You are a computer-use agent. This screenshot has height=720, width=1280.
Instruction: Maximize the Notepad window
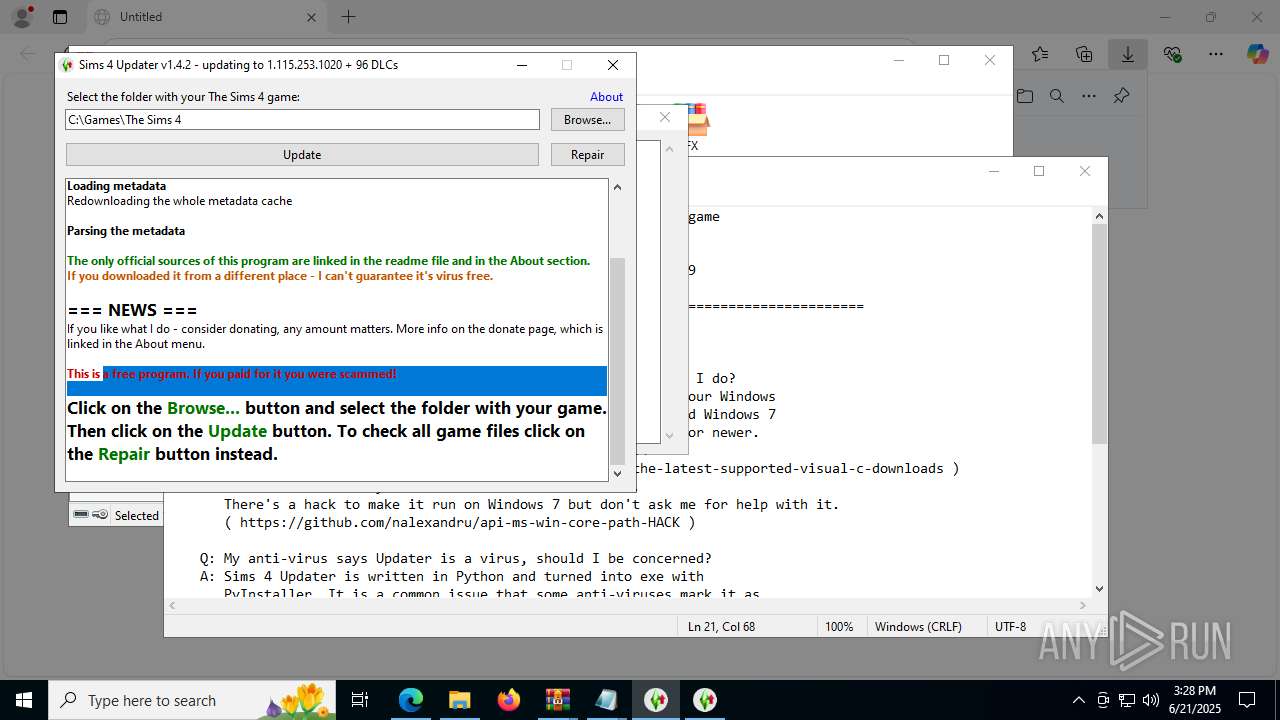1039,171
